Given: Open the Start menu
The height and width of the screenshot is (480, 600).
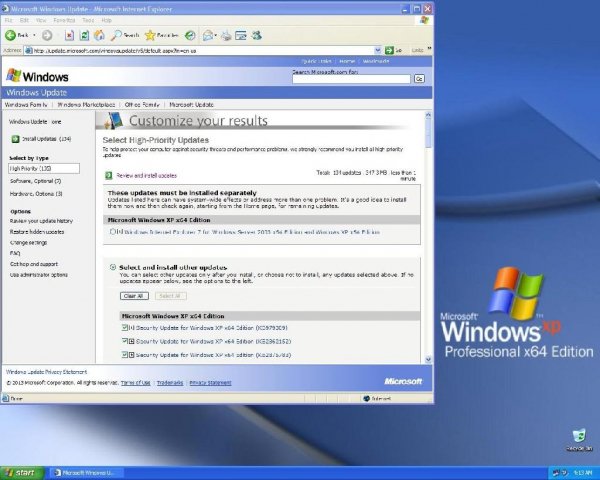Looking at the screenshot, I should [22, 473].
